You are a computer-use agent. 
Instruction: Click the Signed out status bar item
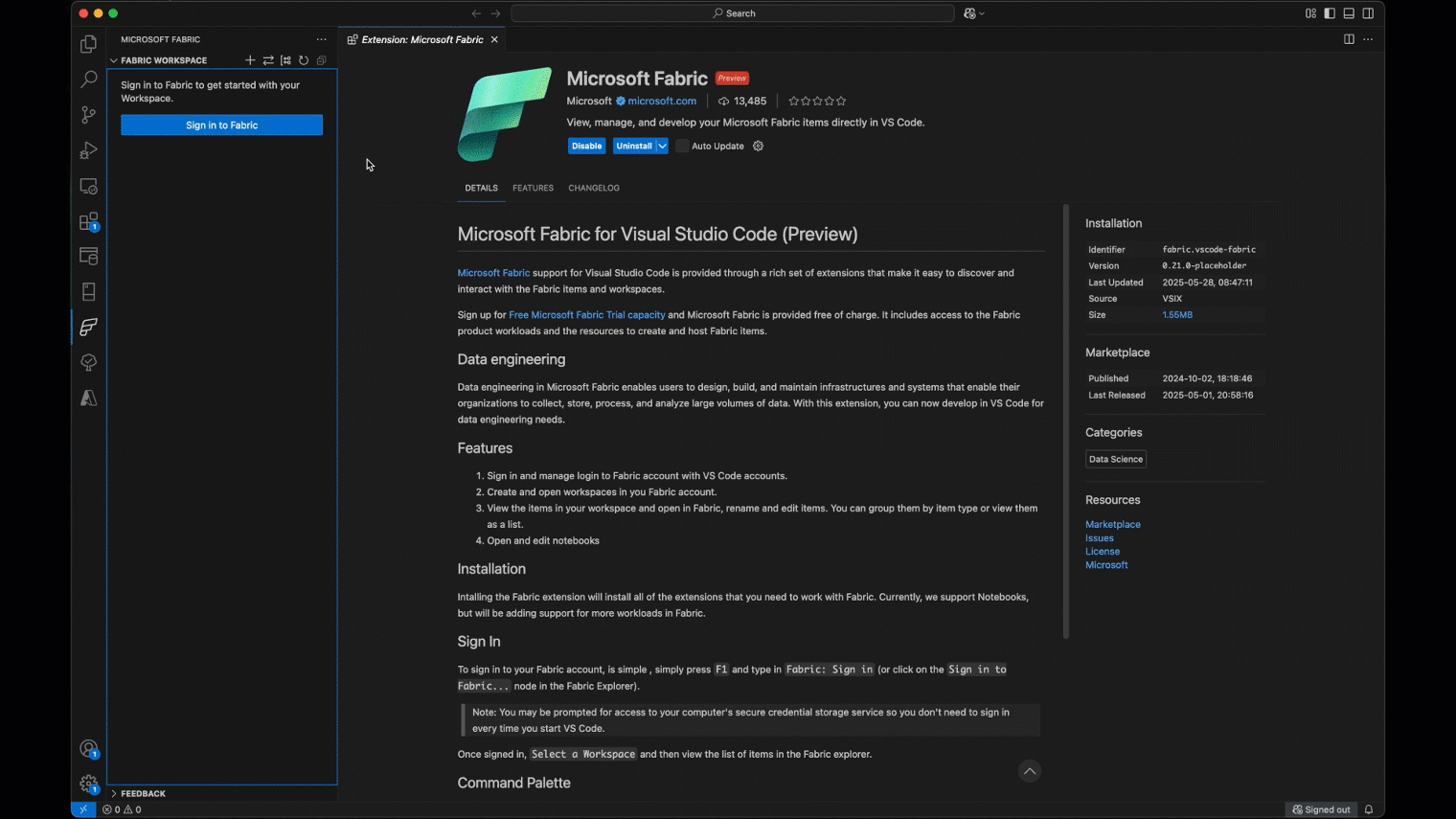tap(1321, 809)
